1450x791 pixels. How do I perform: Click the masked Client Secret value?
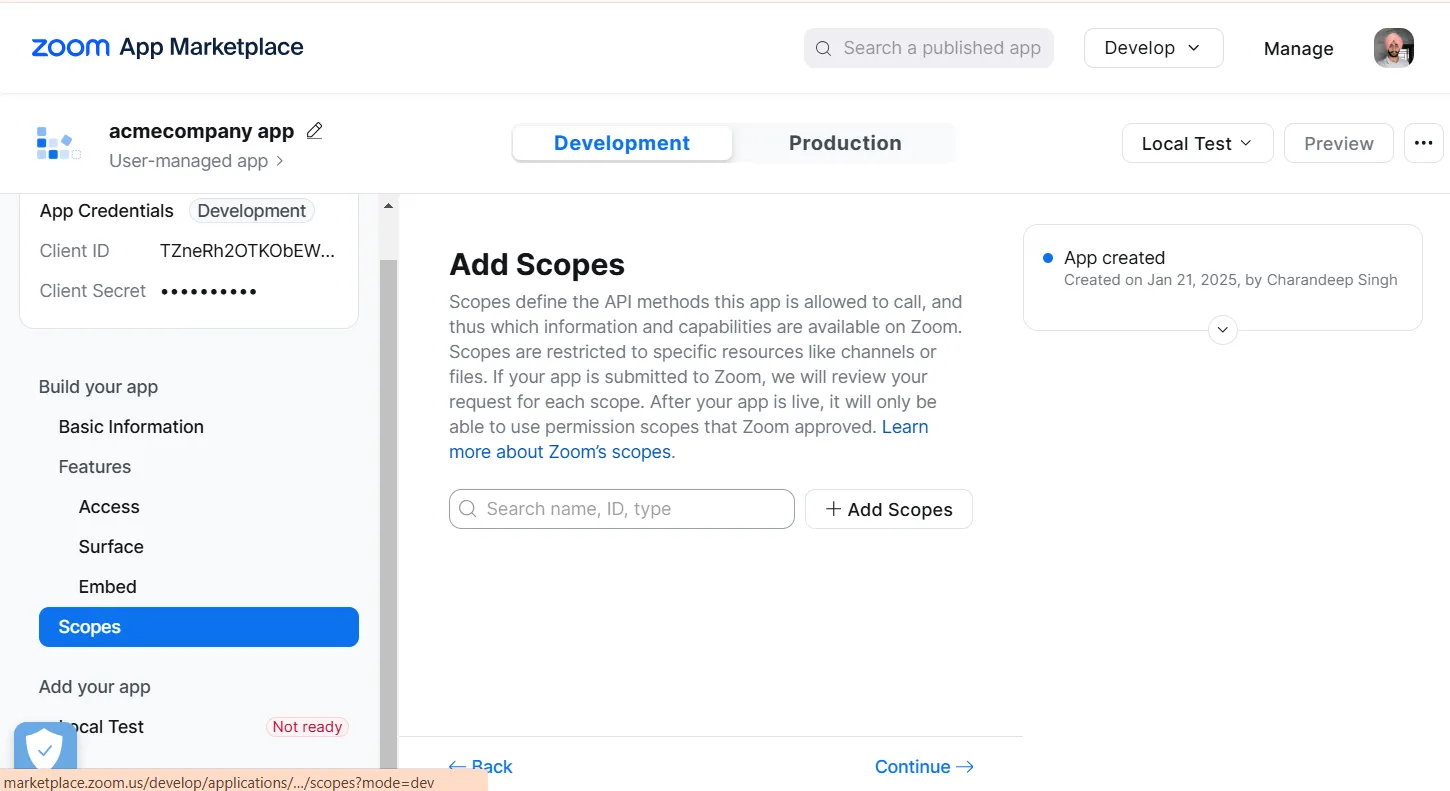click(209, 291)
